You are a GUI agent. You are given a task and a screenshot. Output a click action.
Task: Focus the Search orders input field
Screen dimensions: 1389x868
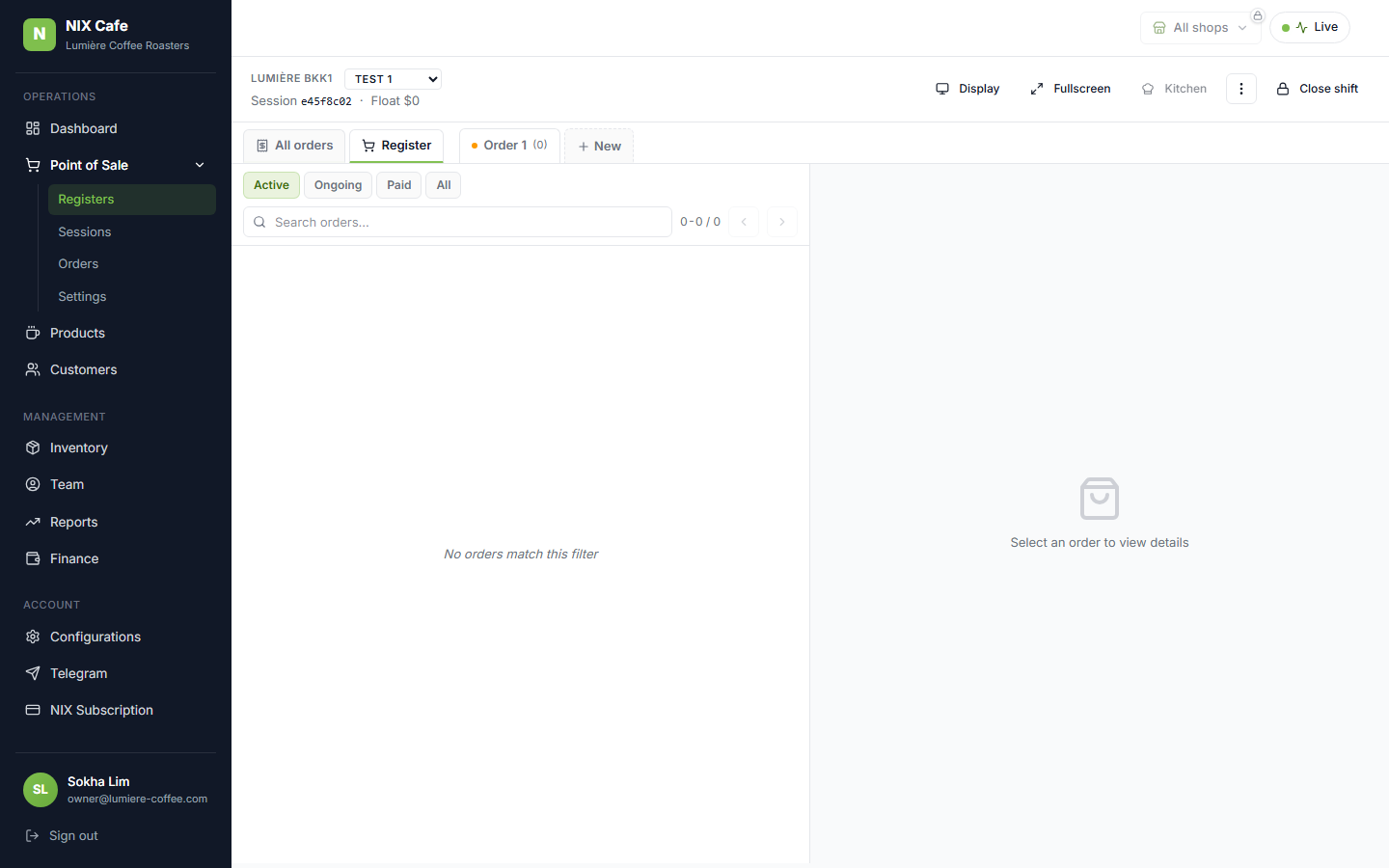point(457,222)
